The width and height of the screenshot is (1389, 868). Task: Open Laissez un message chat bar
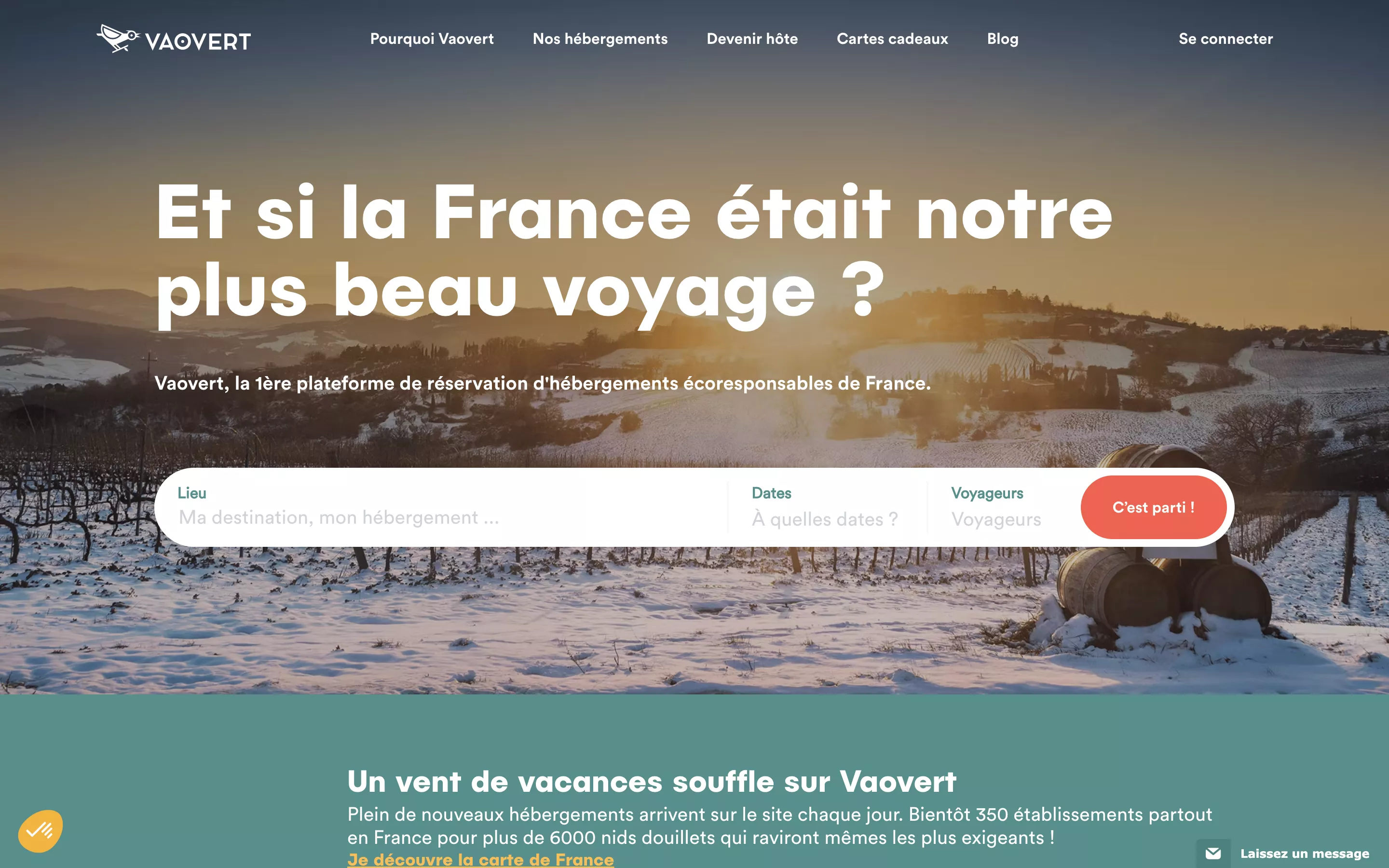1293,854
